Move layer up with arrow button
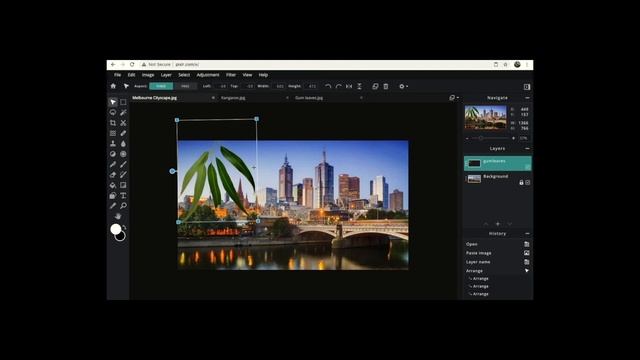640x360 pixels. (x=486, y=224)
